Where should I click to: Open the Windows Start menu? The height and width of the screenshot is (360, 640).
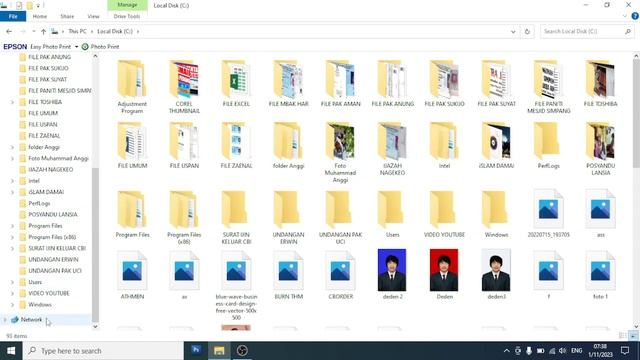coord(11,351)
